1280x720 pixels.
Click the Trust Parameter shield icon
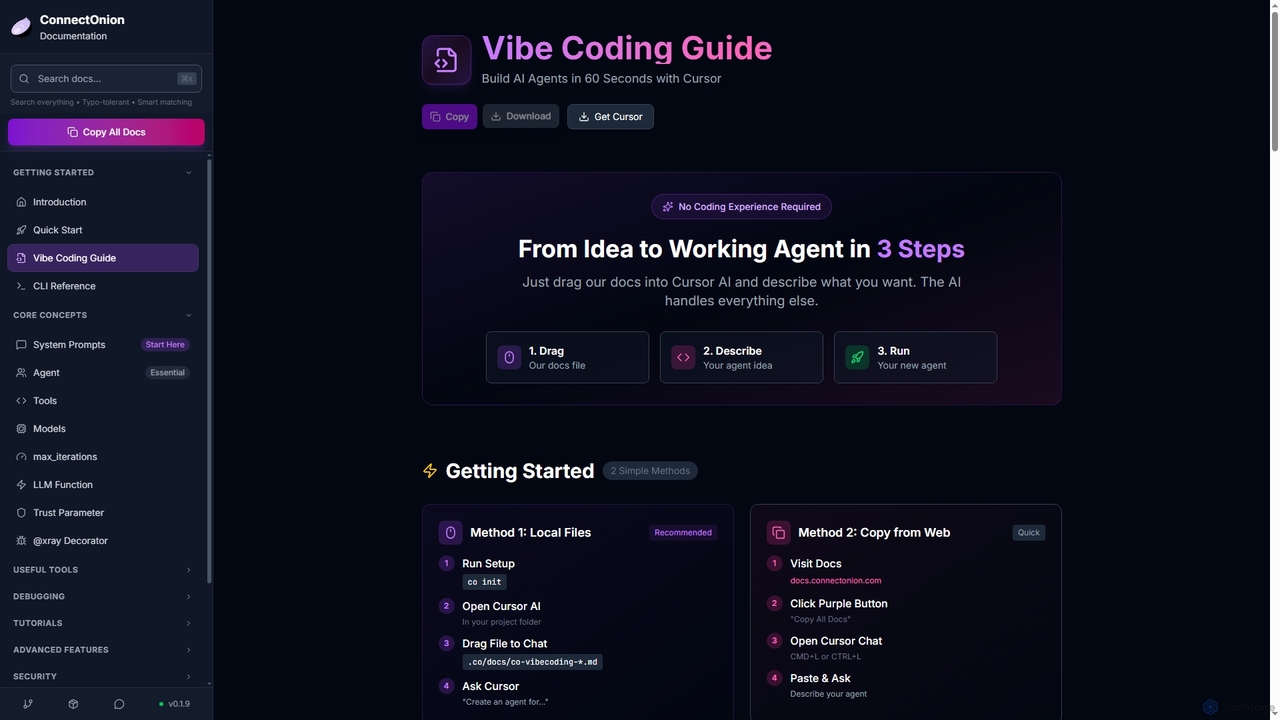[x=22, y=513]
